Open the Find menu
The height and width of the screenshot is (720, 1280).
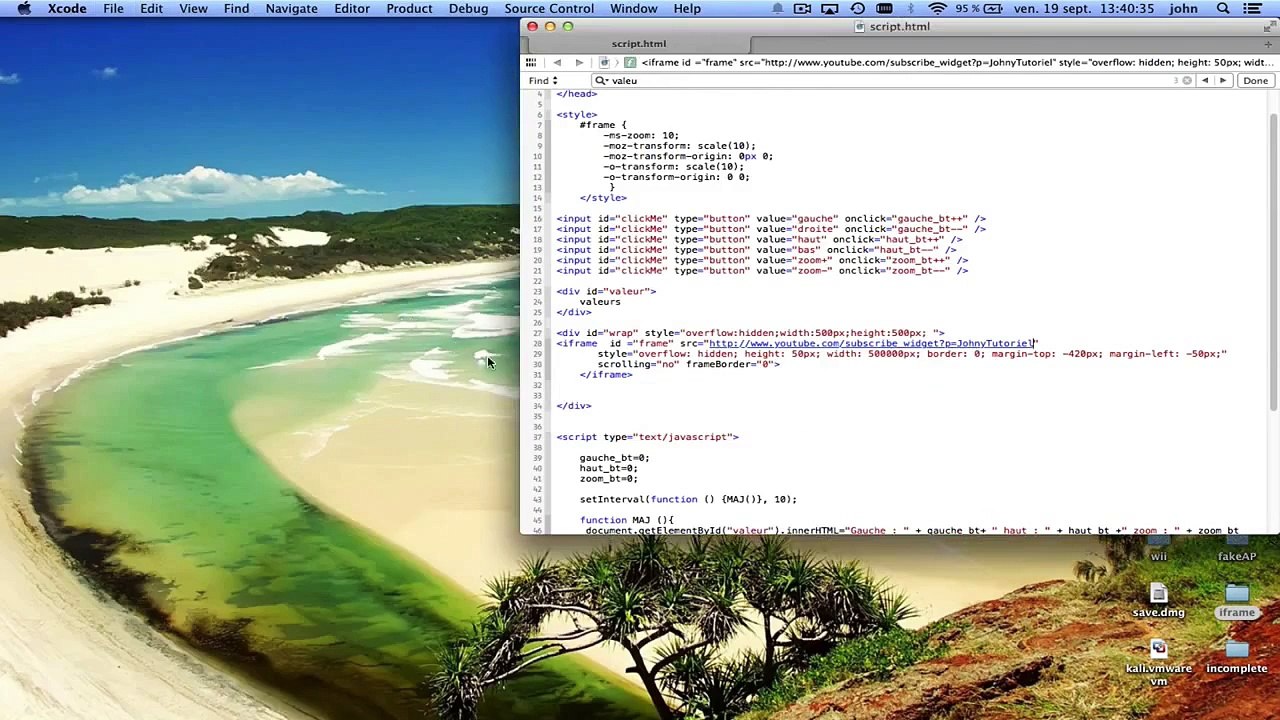point(236,9)
